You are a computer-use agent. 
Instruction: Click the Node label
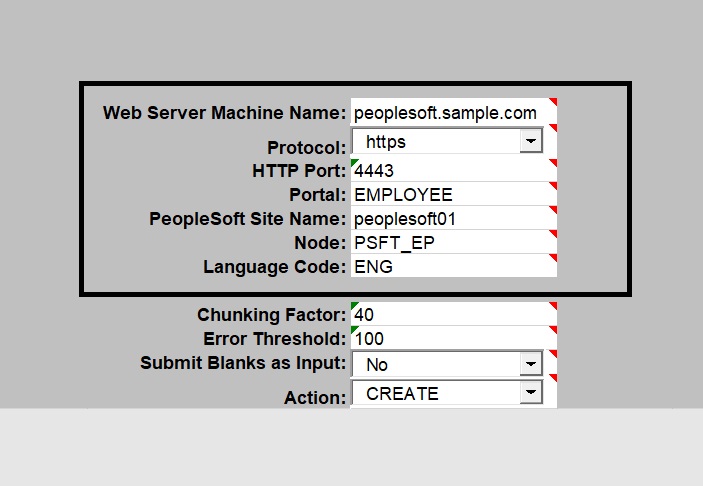(x=320, y=243)
